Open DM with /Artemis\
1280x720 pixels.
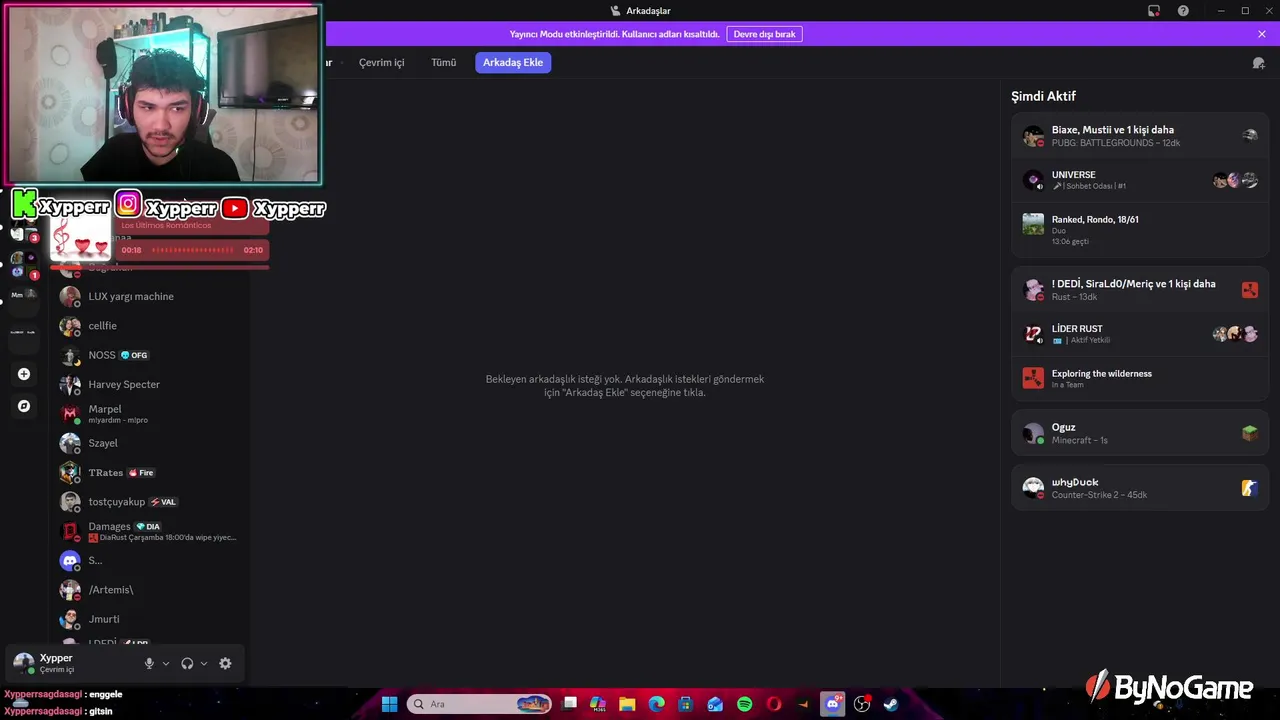click(150, 590)
